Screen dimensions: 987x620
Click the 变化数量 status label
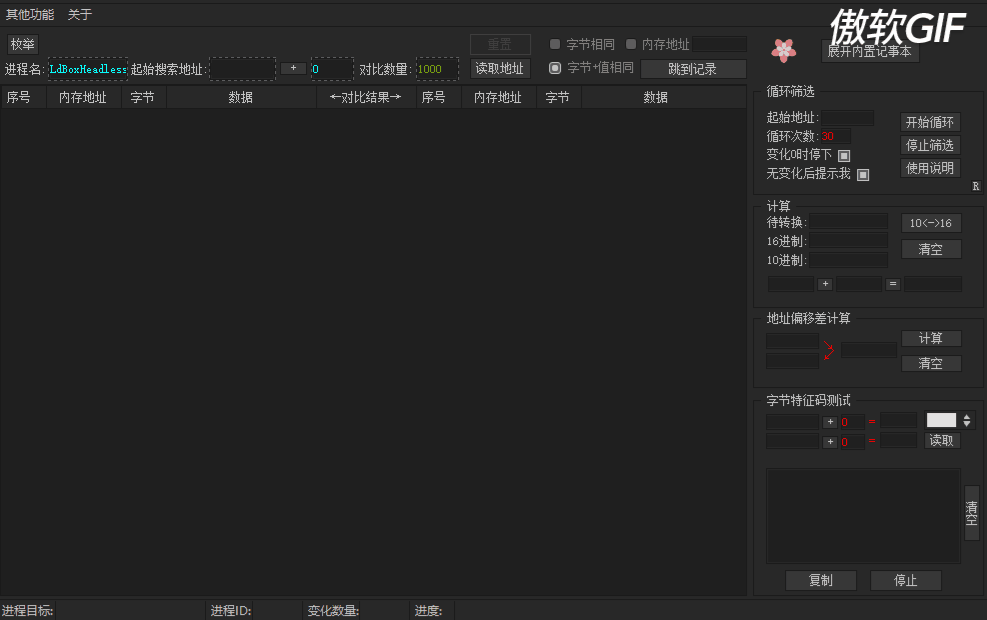point(333,611)
